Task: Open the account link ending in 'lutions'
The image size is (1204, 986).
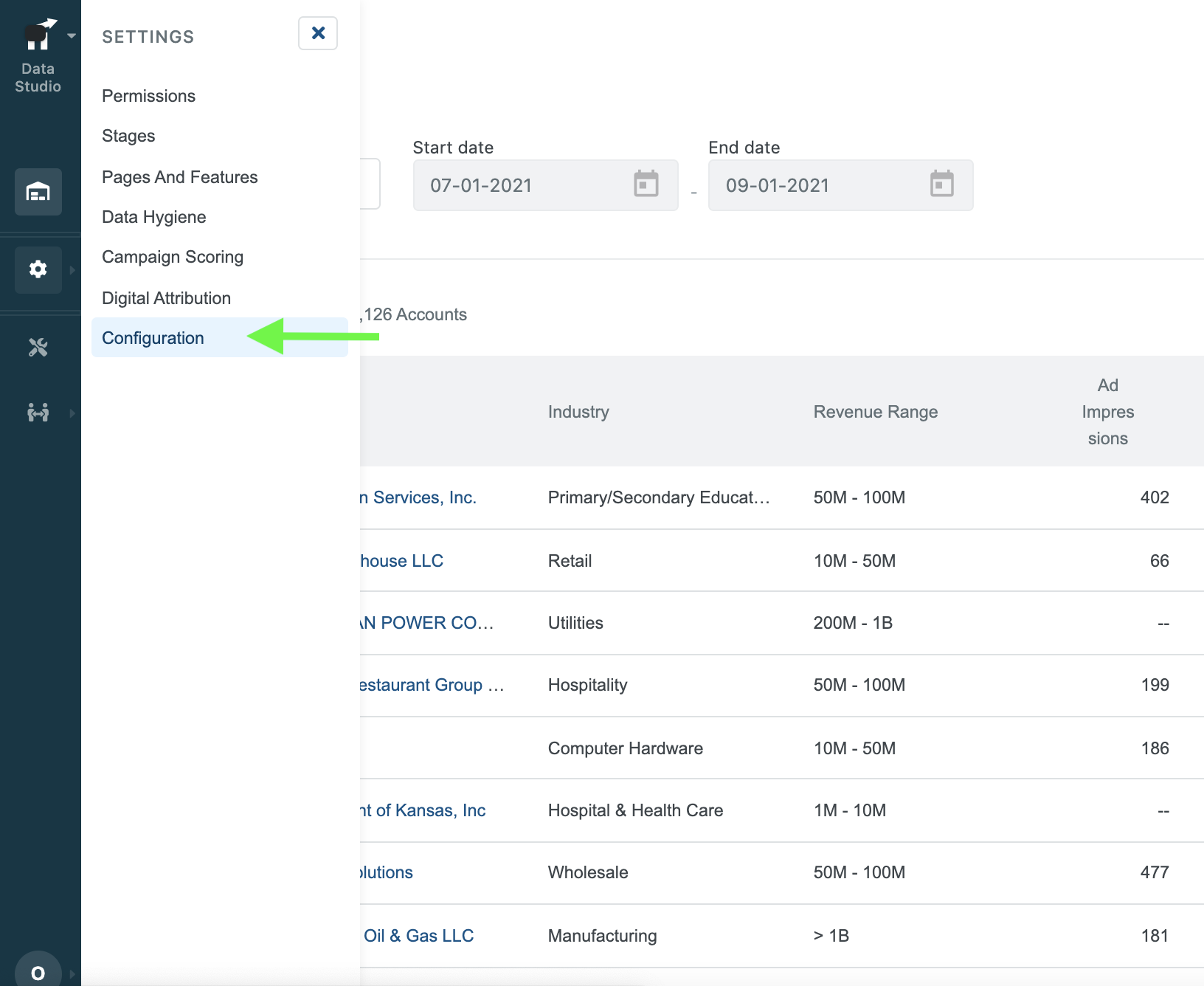Action: click(x=387, y=872)
